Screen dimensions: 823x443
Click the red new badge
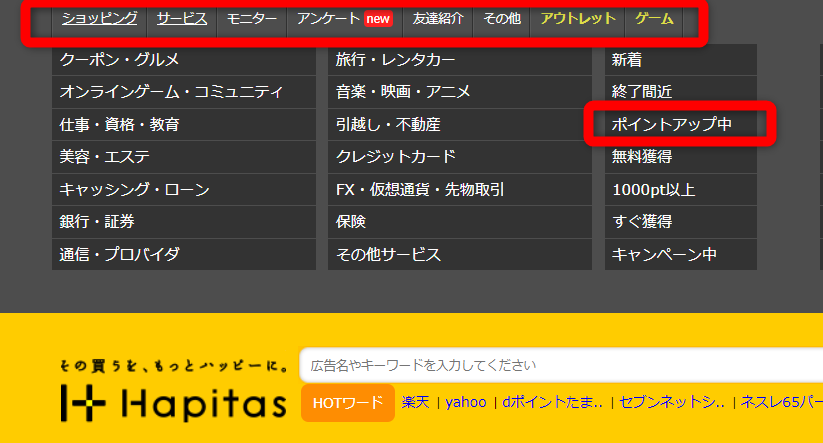378,19
